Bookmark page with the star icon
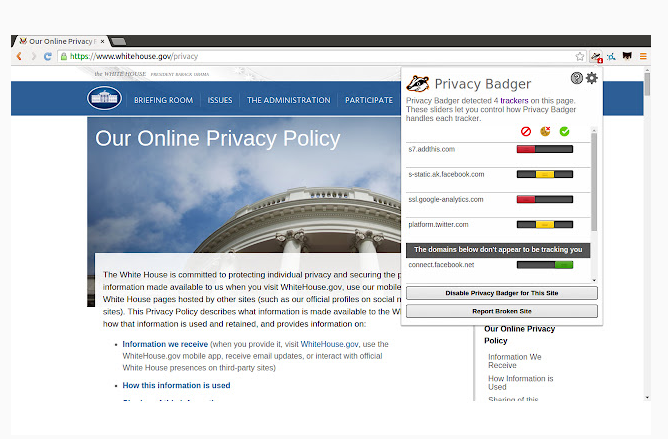 point(580,56)
